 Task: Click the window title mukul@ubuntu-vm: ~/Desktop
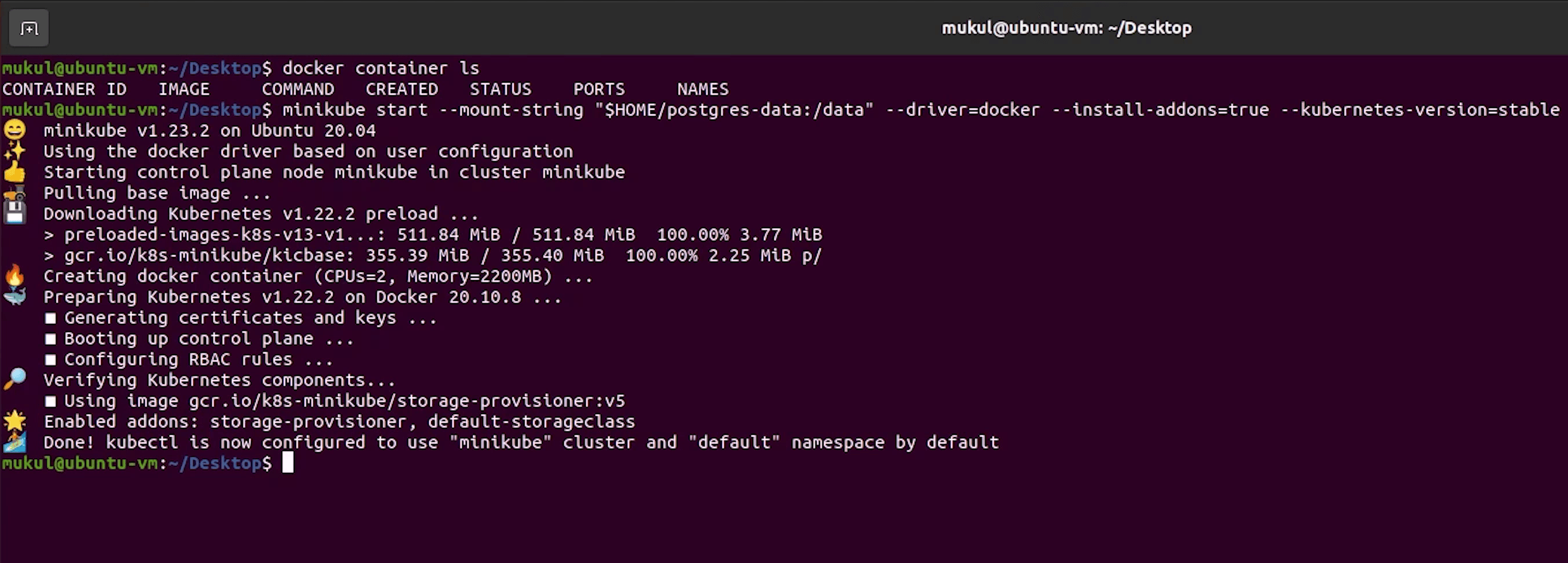1066,28
